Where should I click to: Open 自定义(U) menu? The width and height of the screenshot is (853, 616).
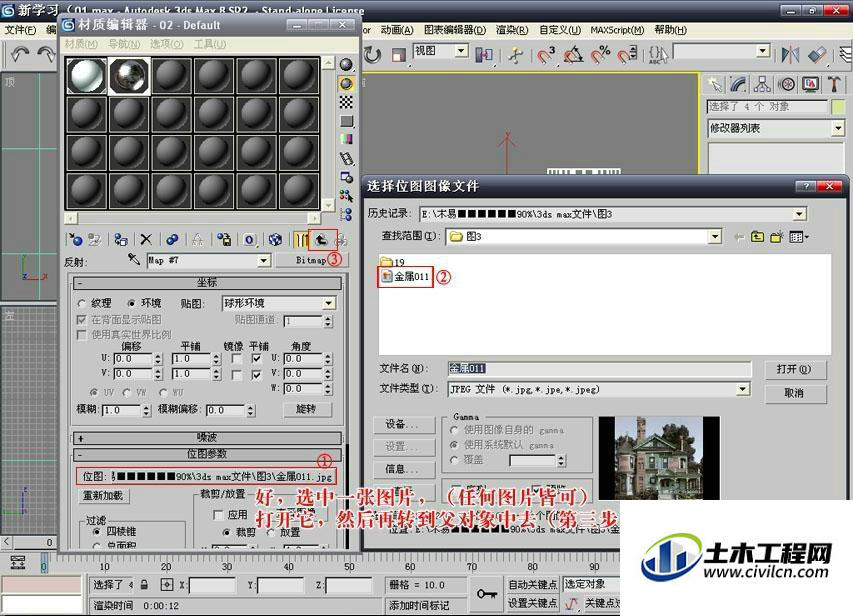pyautogui.click(x=560, y=30)
